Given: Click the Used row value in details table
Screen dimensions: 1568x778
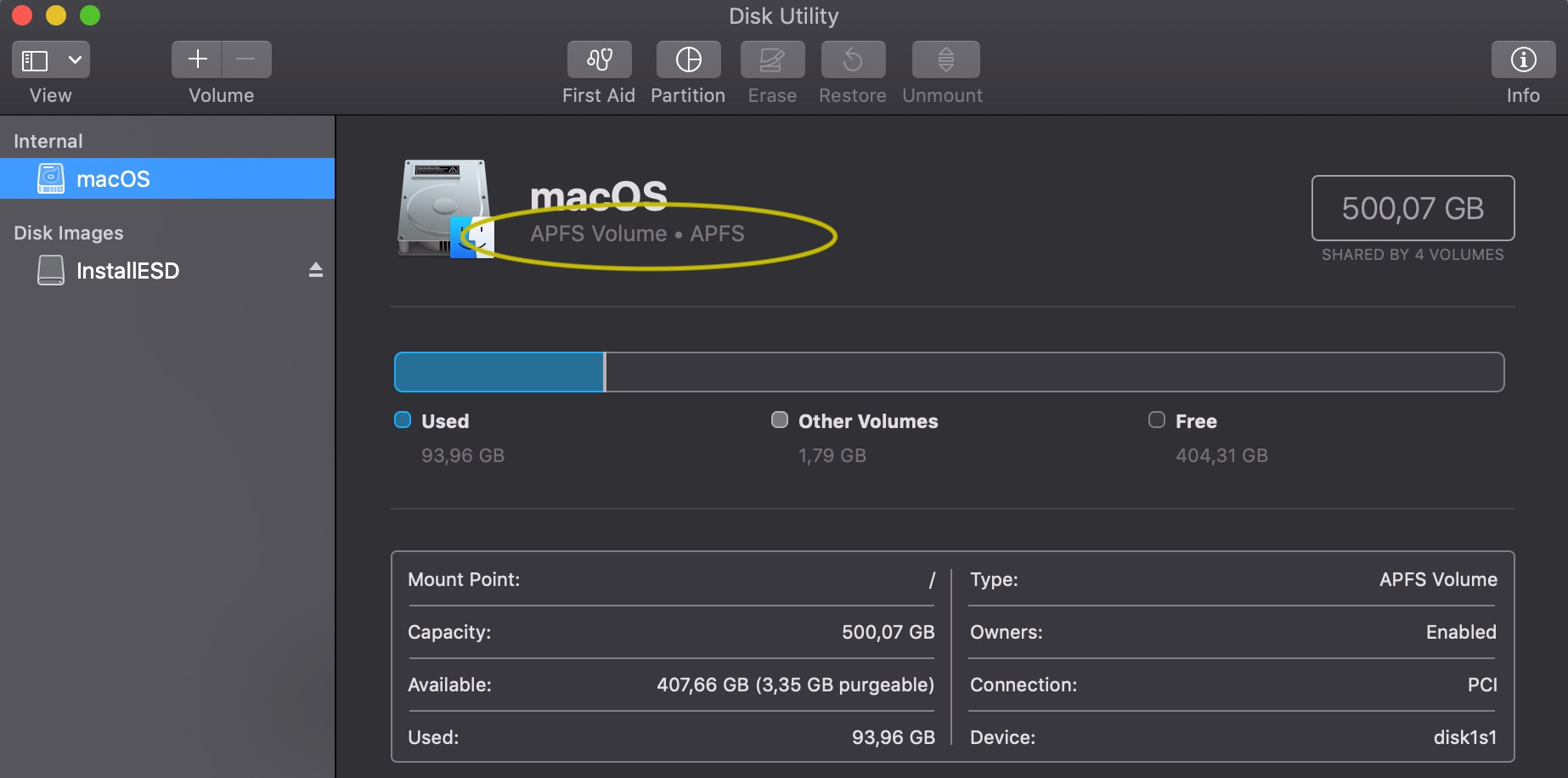Looking at the screenshot, I should pyautogui.click(x=894, y=737).
